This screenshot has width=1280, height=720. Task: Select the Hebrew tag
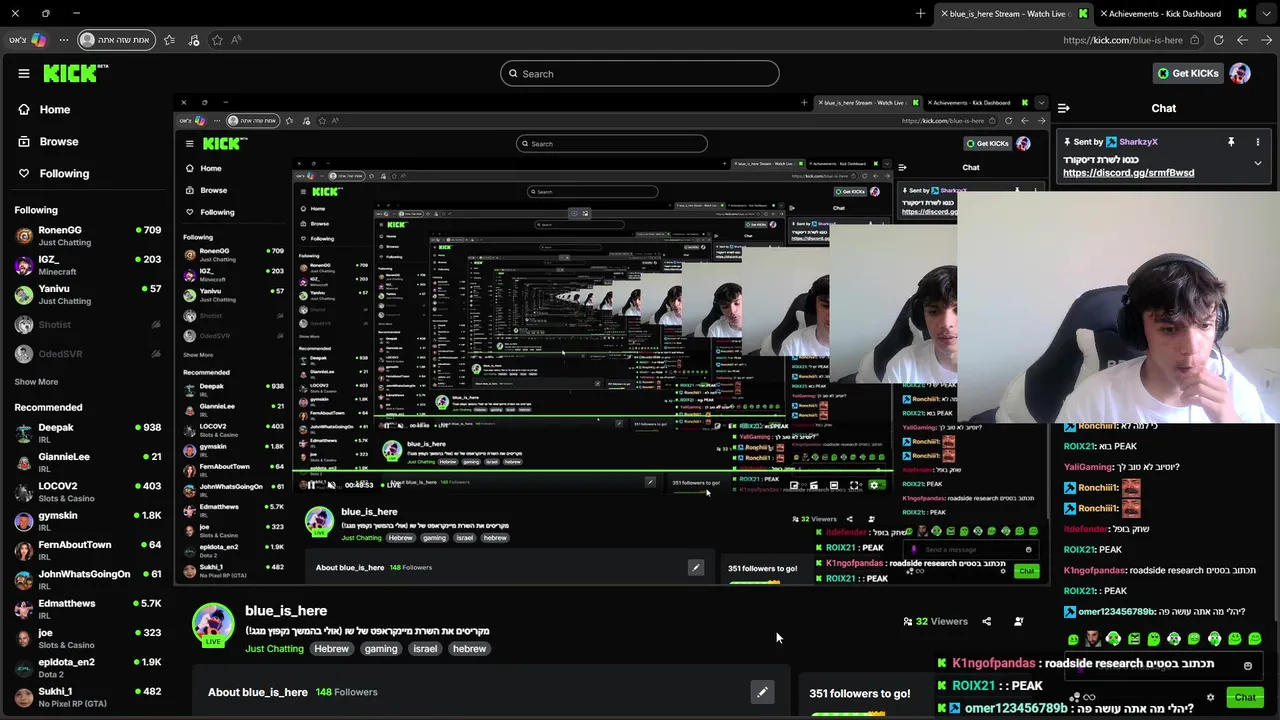(331, 649)
